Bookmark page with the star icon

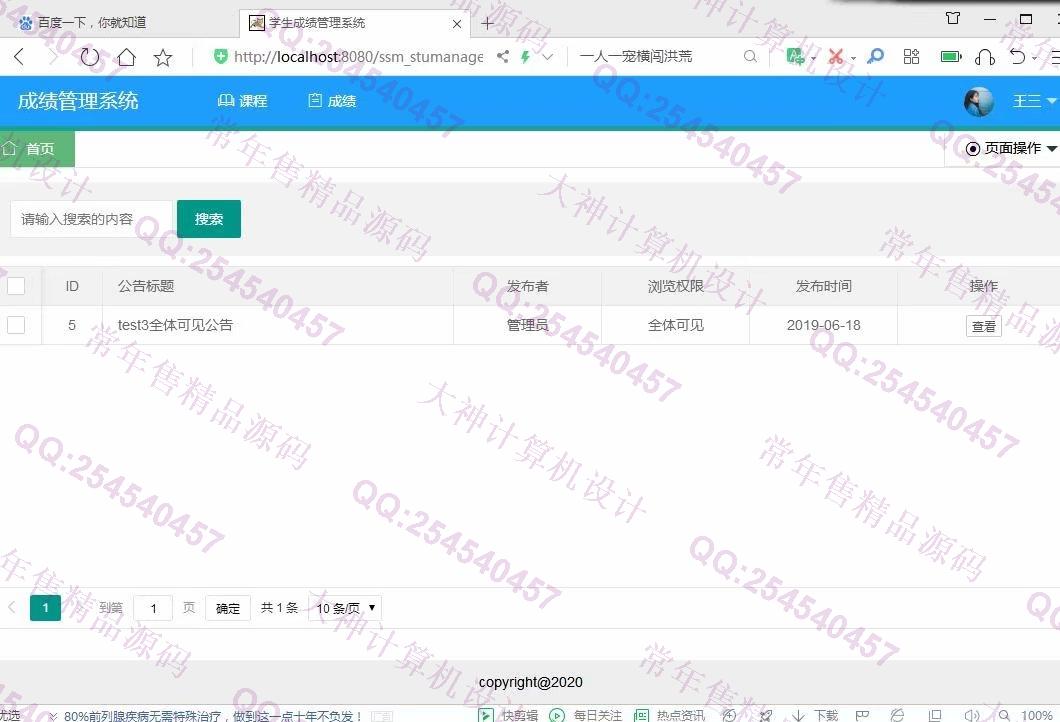(x=163, y=57)
